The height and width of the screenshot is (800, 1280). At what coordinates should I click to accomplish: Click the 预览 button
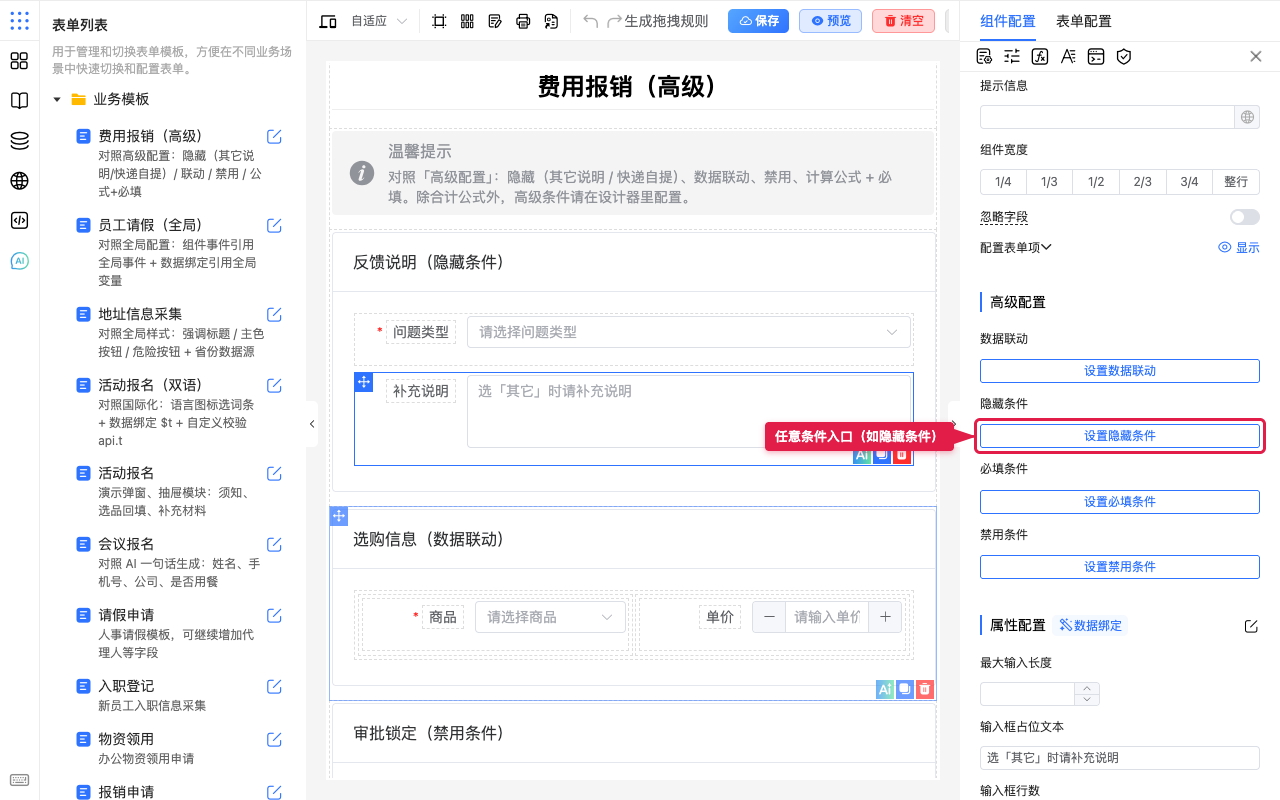(x=830, y=21)
